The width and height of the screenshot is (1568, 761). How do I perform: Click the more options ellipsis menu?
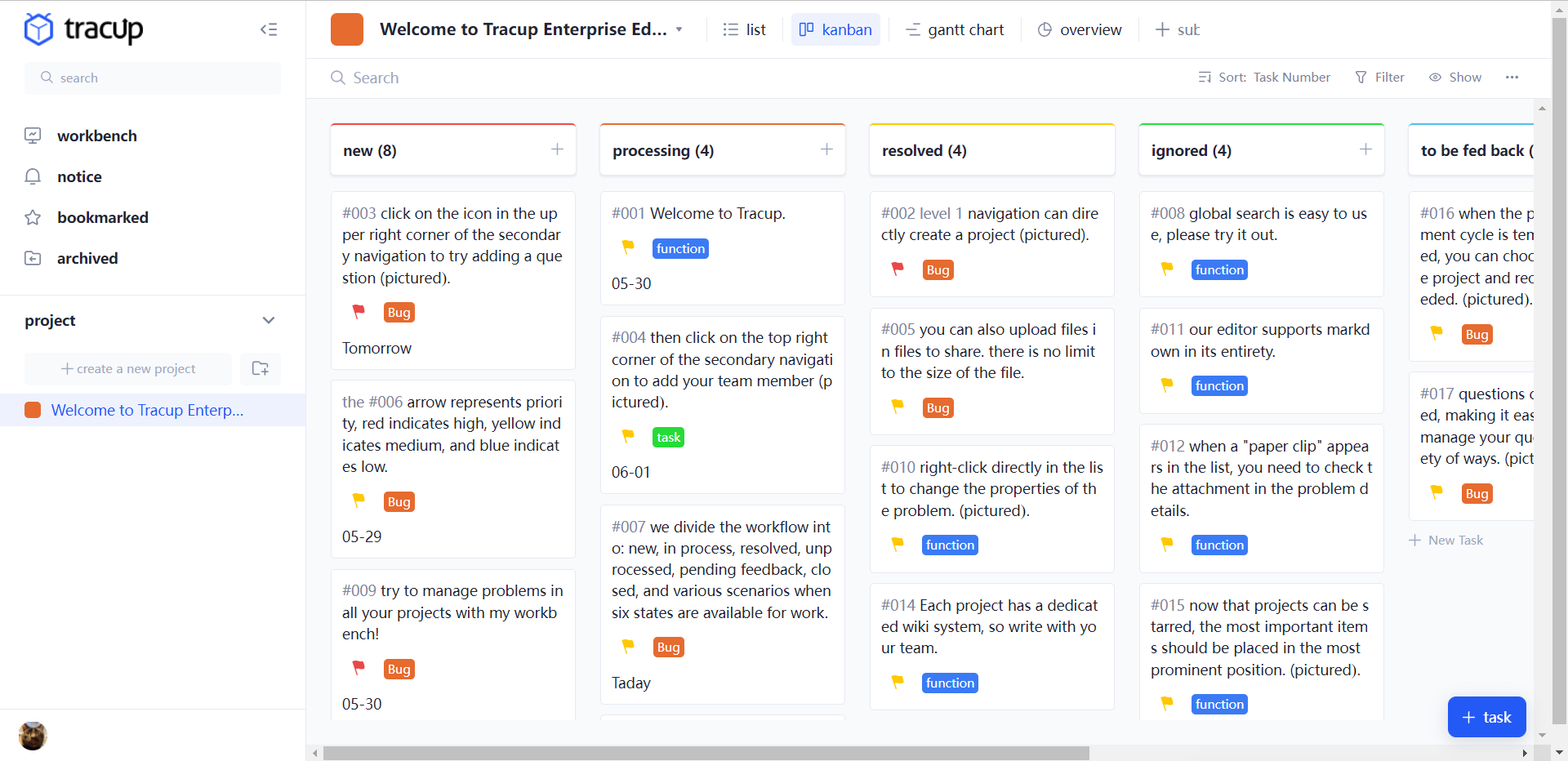[x=1512, y=77]
